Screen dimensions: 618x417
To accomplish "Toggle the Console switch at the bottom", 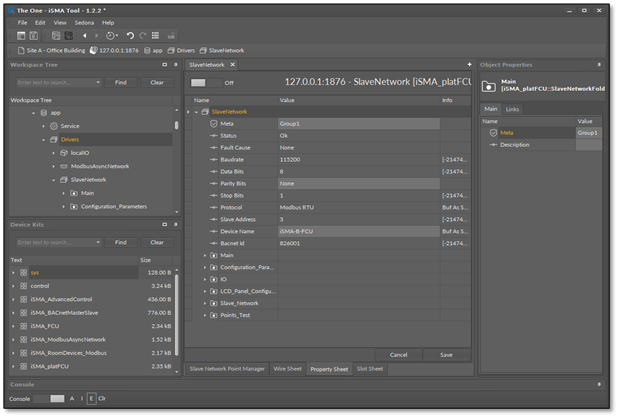I will point(49,398).
